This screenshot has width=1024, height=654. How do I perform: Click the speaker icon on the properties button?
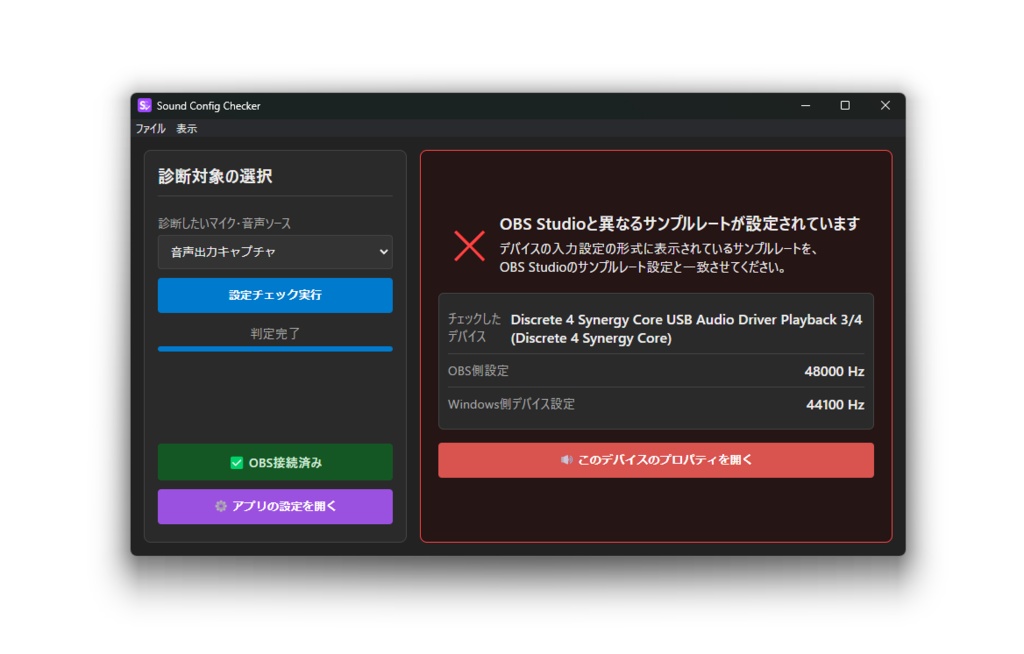click(x=565, y=460)
